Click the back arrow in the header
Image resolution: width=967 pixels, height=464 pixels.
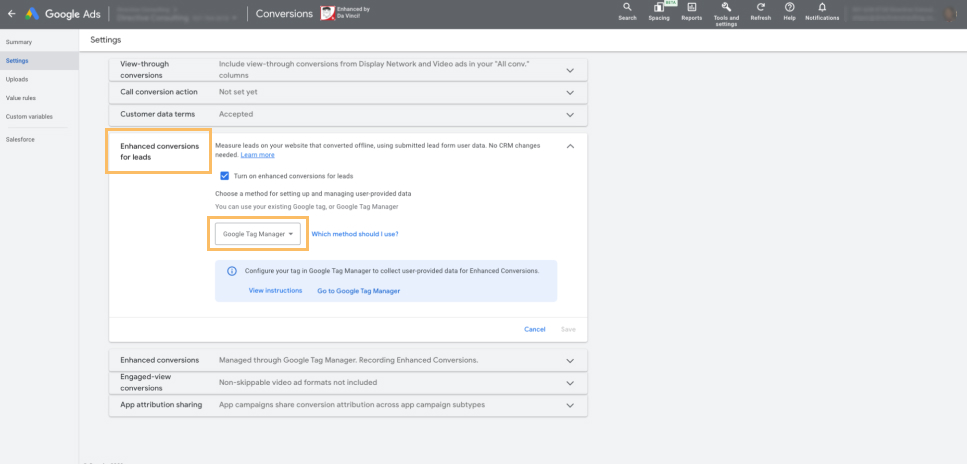12,13
